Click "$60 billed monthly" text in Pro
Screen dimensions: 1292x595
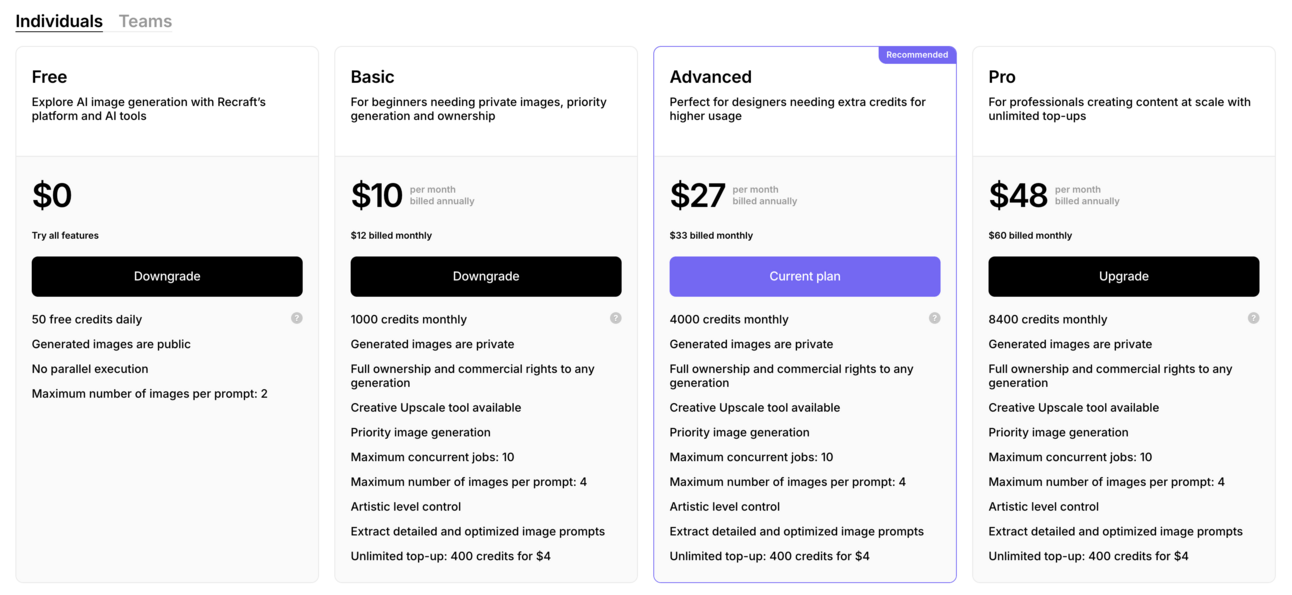coord(1030,236)
